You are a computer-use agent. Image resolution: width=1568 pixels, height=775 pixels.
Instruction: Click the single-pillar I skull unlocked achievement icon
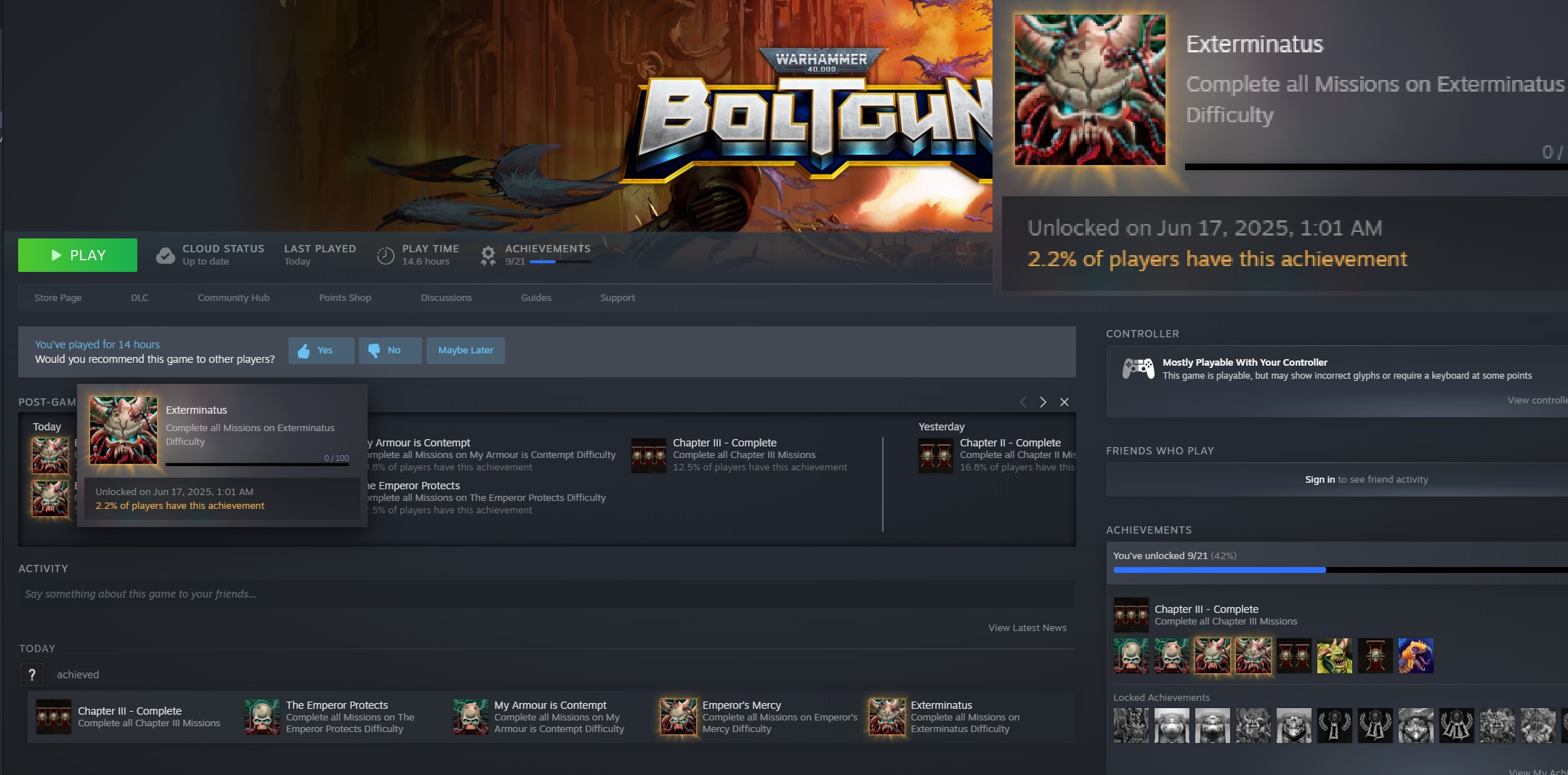tap(1375, 656)
